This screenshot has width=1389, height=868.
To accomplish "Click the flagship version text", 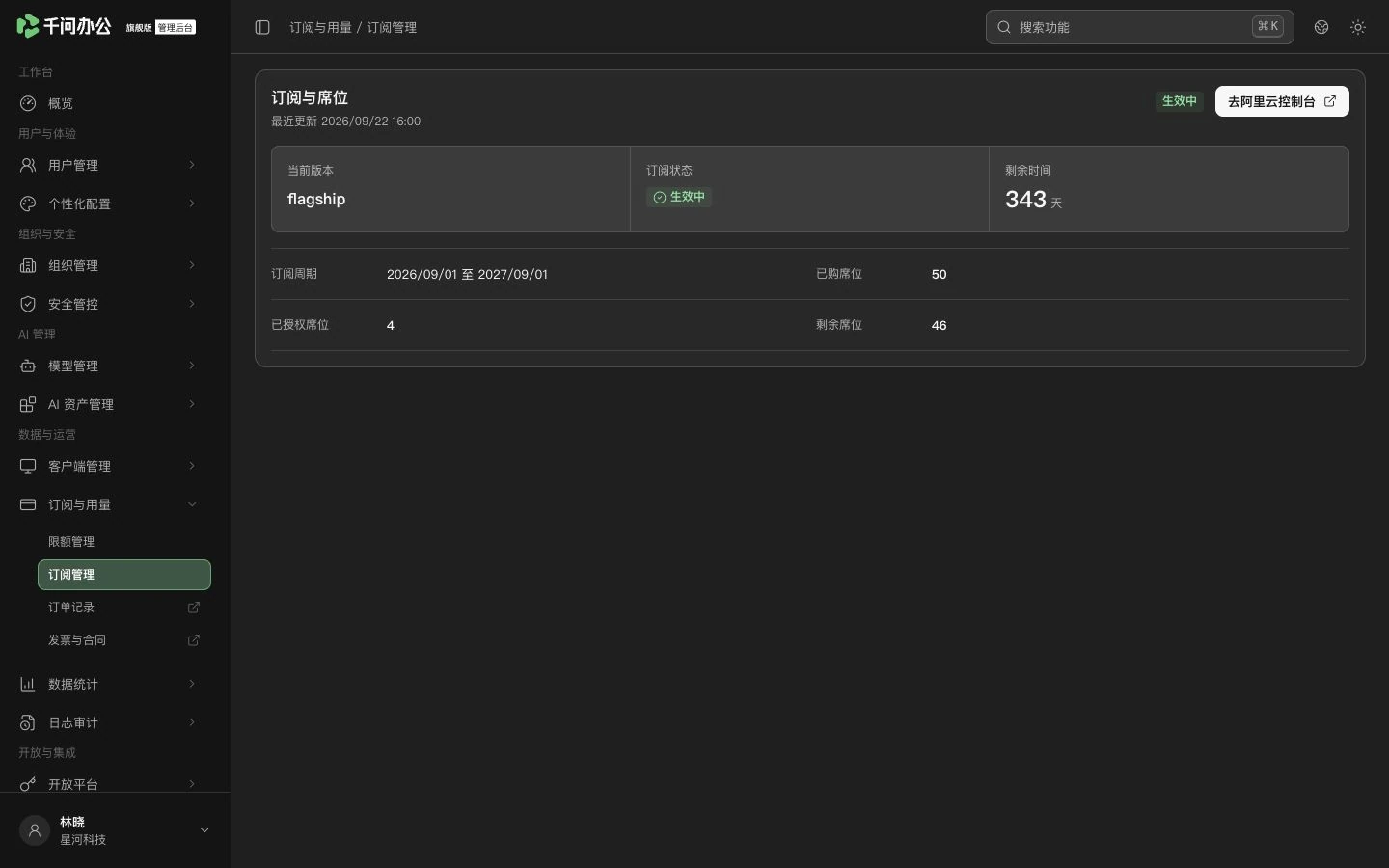I will pos(316,200).
